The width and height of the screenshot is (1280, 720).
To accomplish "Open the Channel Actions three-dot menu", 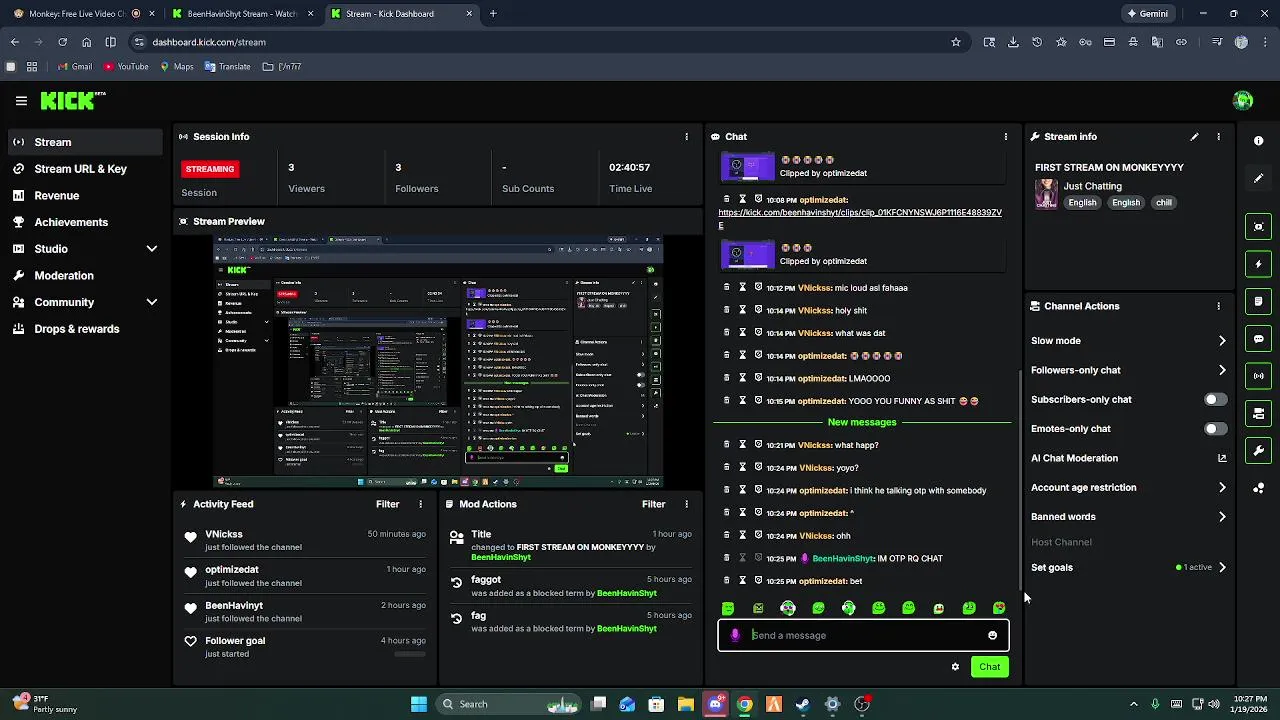I will [x=1218, y=306].
